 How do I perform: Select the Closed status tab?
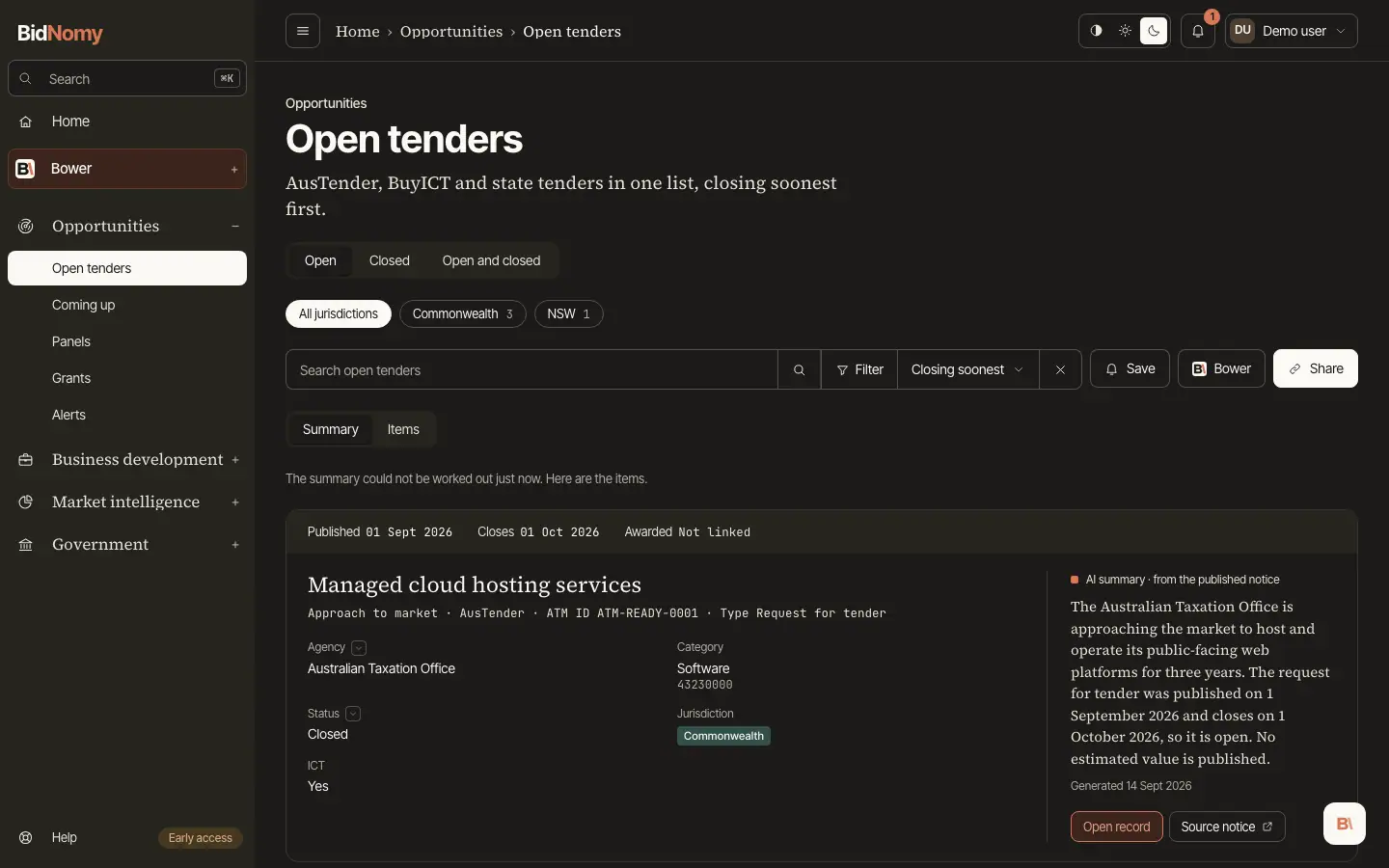point(390,260)
